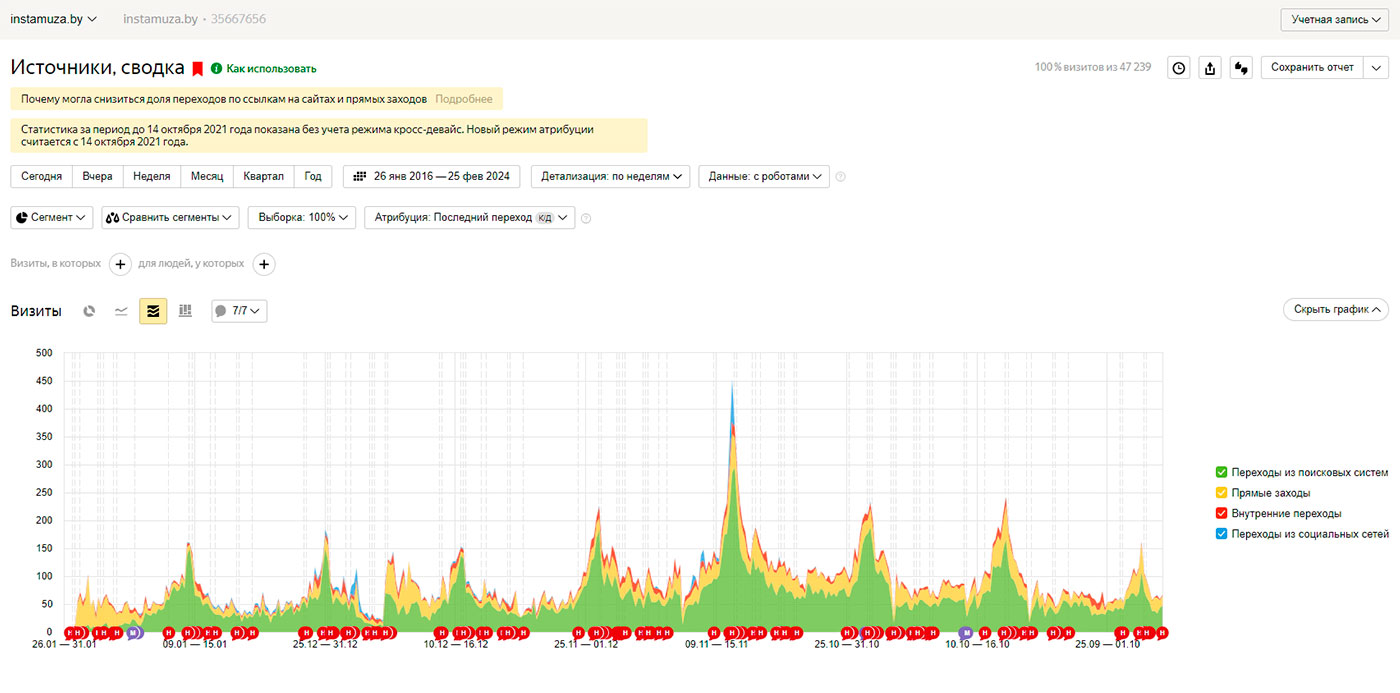The height and width of the screenshot is (693, 1400).
Task: Click the '10.12 — 16.12' axis label
Action: click(456, 645)
